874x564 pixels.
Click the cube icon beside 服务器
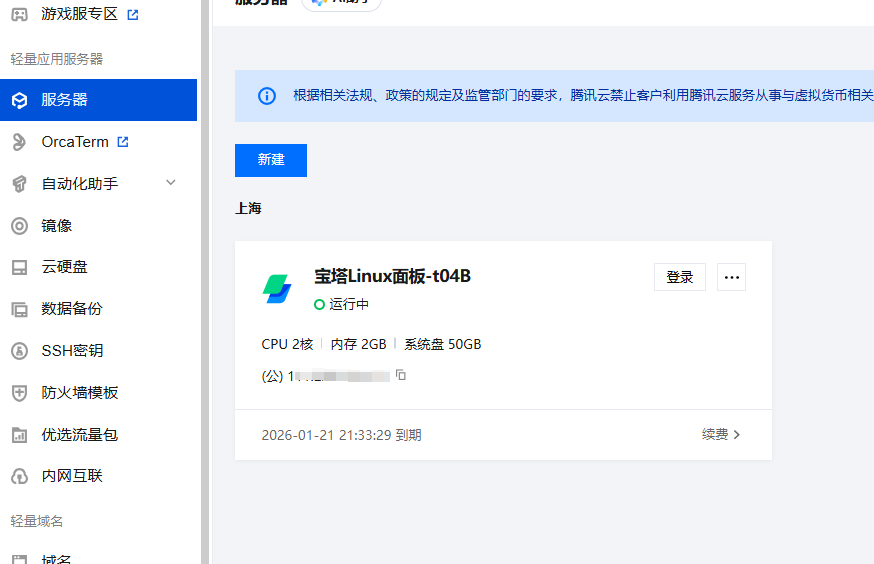point(20,100)
